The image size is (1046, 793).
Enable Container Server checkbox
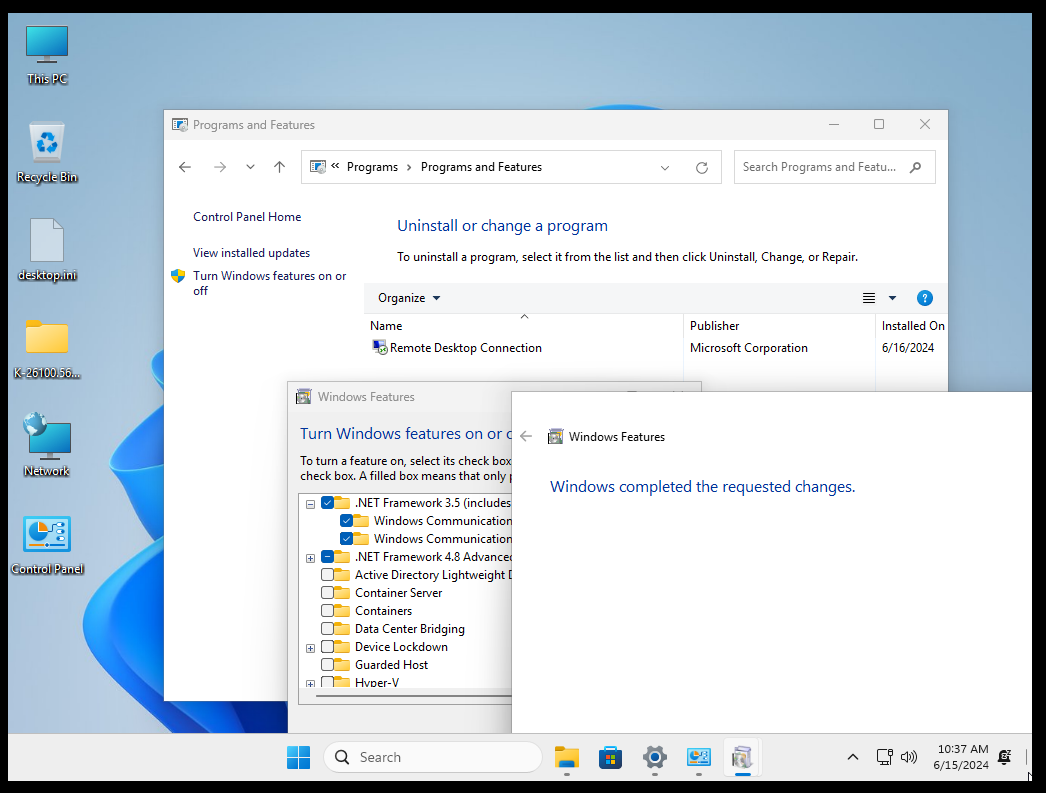tap(328, 592)
